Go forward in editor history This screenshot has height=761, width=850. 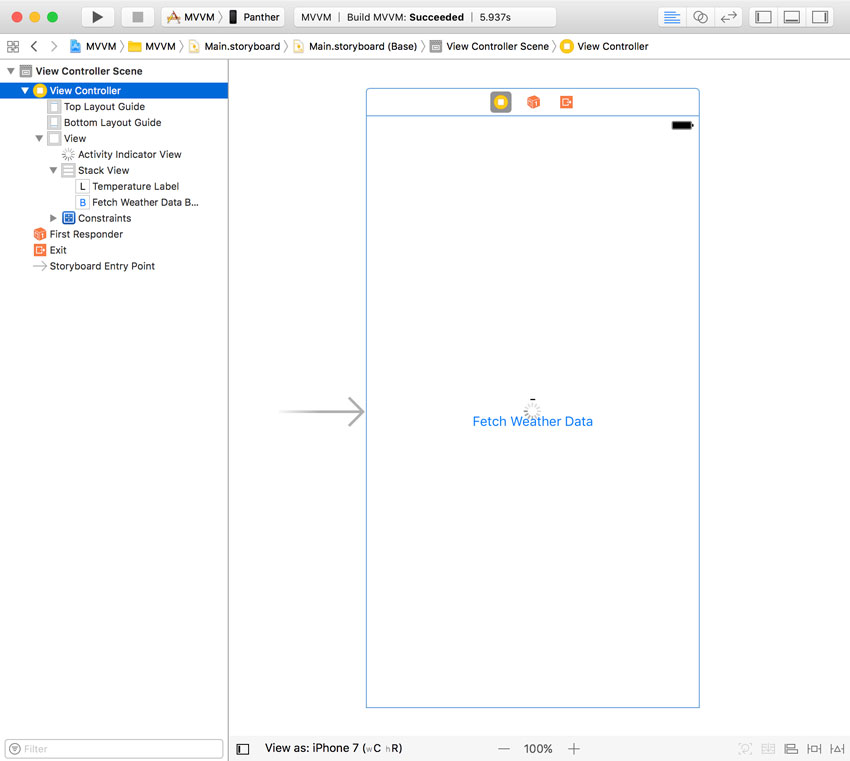[x=53, y=47]
